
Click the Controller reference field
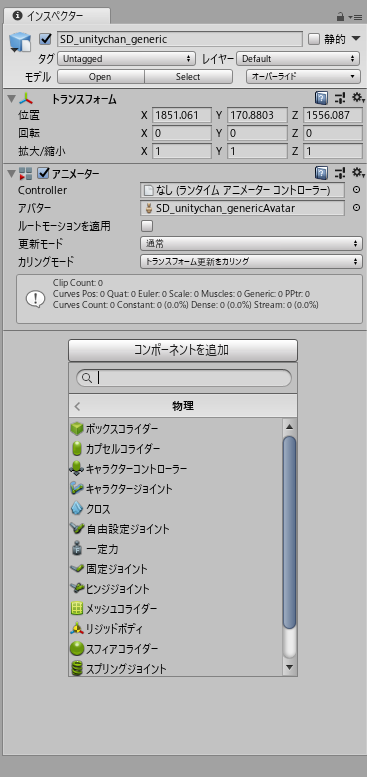242,190
